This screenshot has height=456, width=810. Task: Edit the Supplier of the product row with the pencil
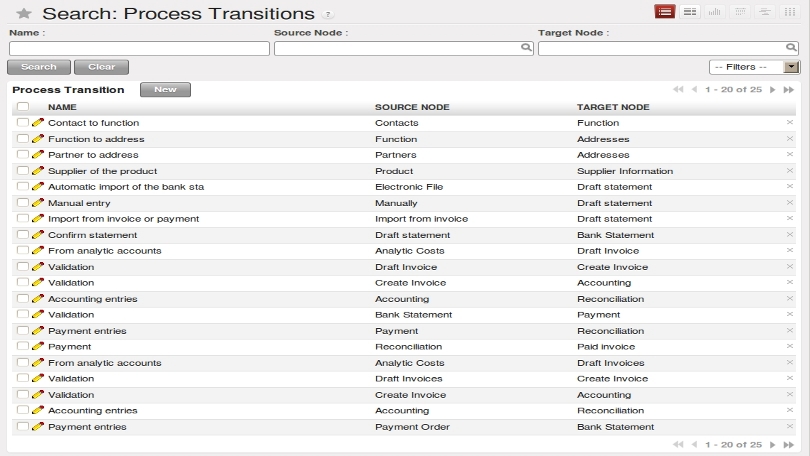[x=38, y=170]
